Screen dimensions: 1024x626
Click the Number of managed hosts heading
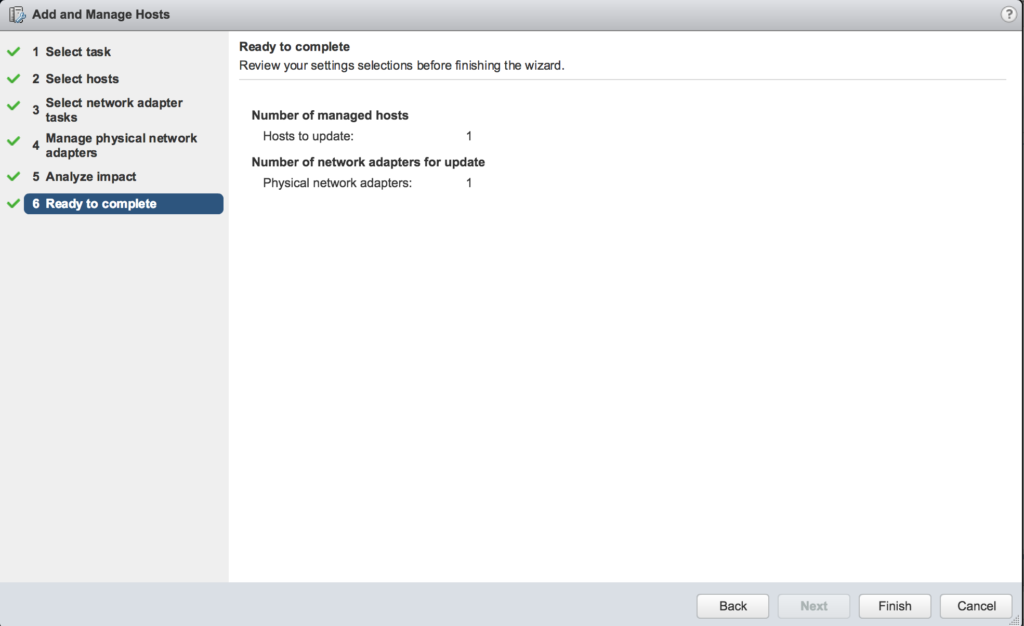[330, 116]
